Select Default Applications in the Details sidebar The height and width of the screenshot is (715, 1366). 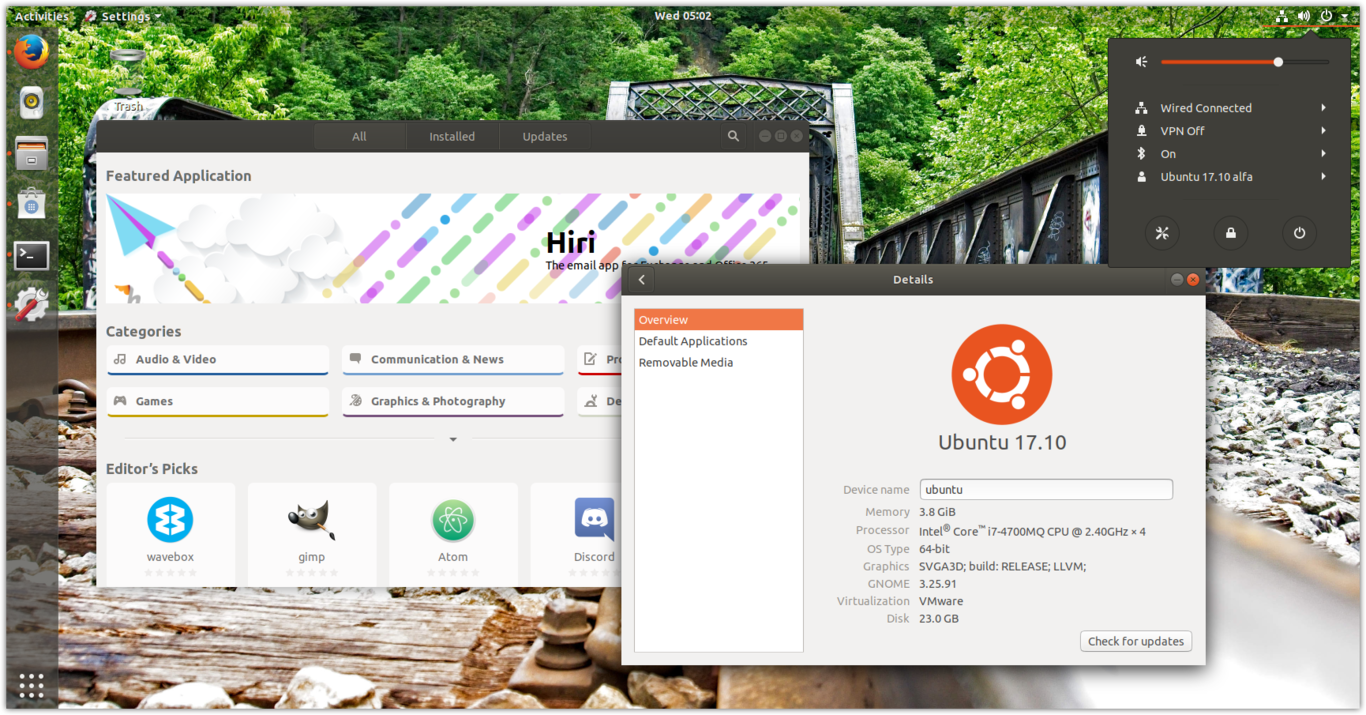tap(719, 341)
